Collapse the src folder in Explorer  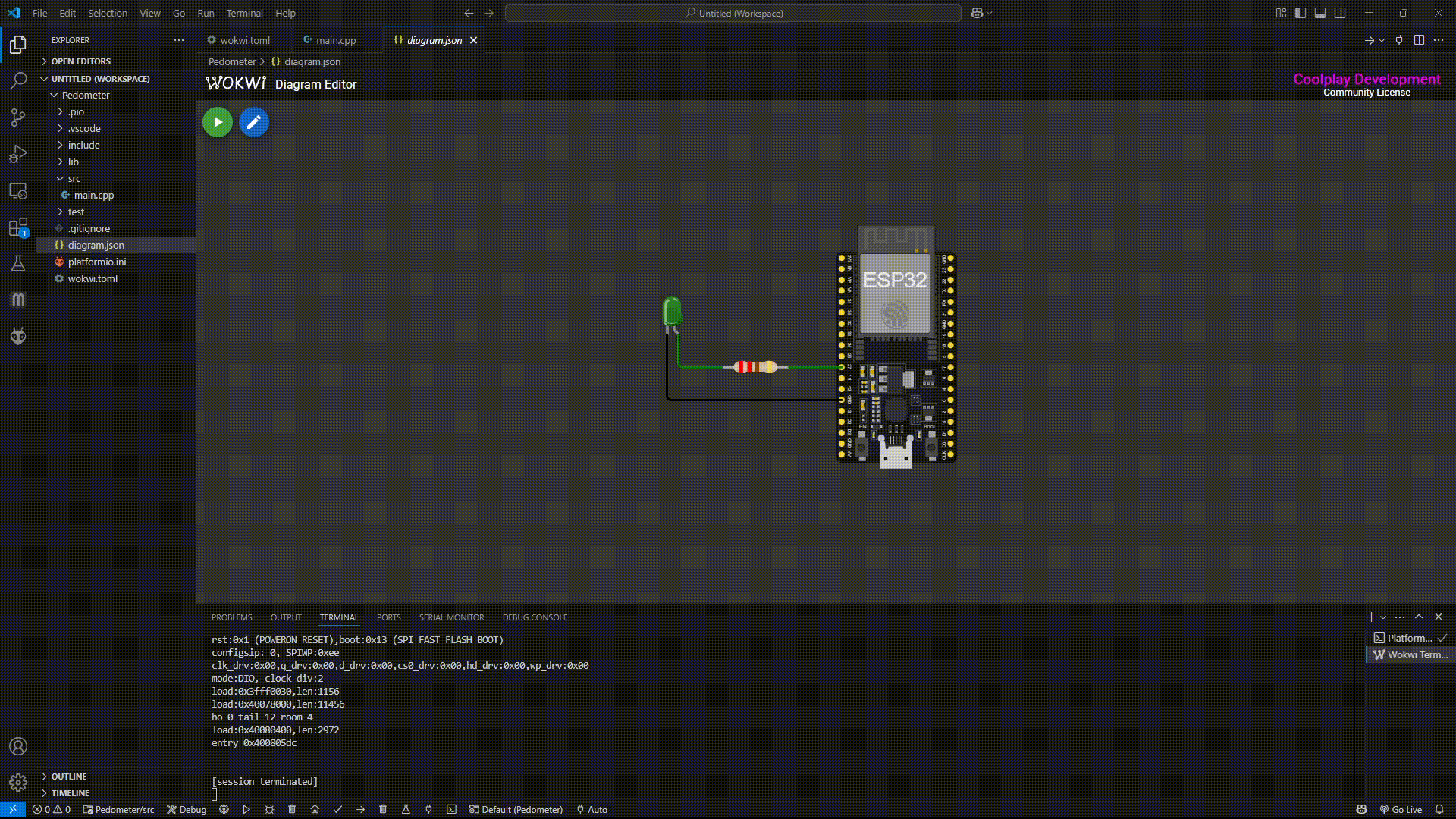[x=74, y=178]
